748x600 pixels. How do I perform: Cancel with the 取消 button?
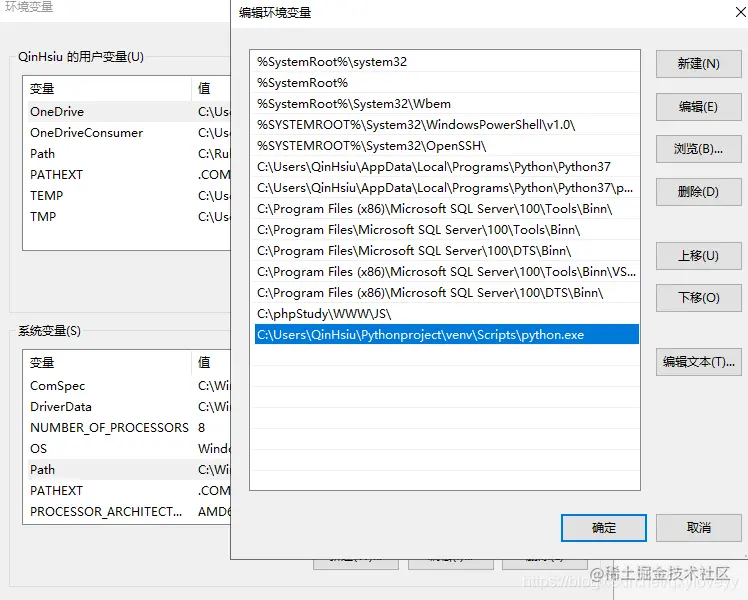tap(698, 528)
